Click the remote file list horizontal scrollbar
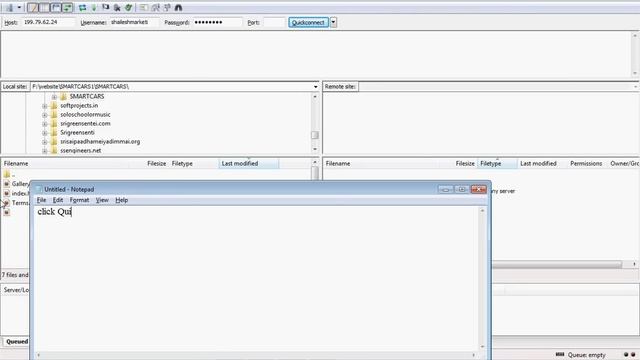This screenshot has width=640, height=360. 556,264
